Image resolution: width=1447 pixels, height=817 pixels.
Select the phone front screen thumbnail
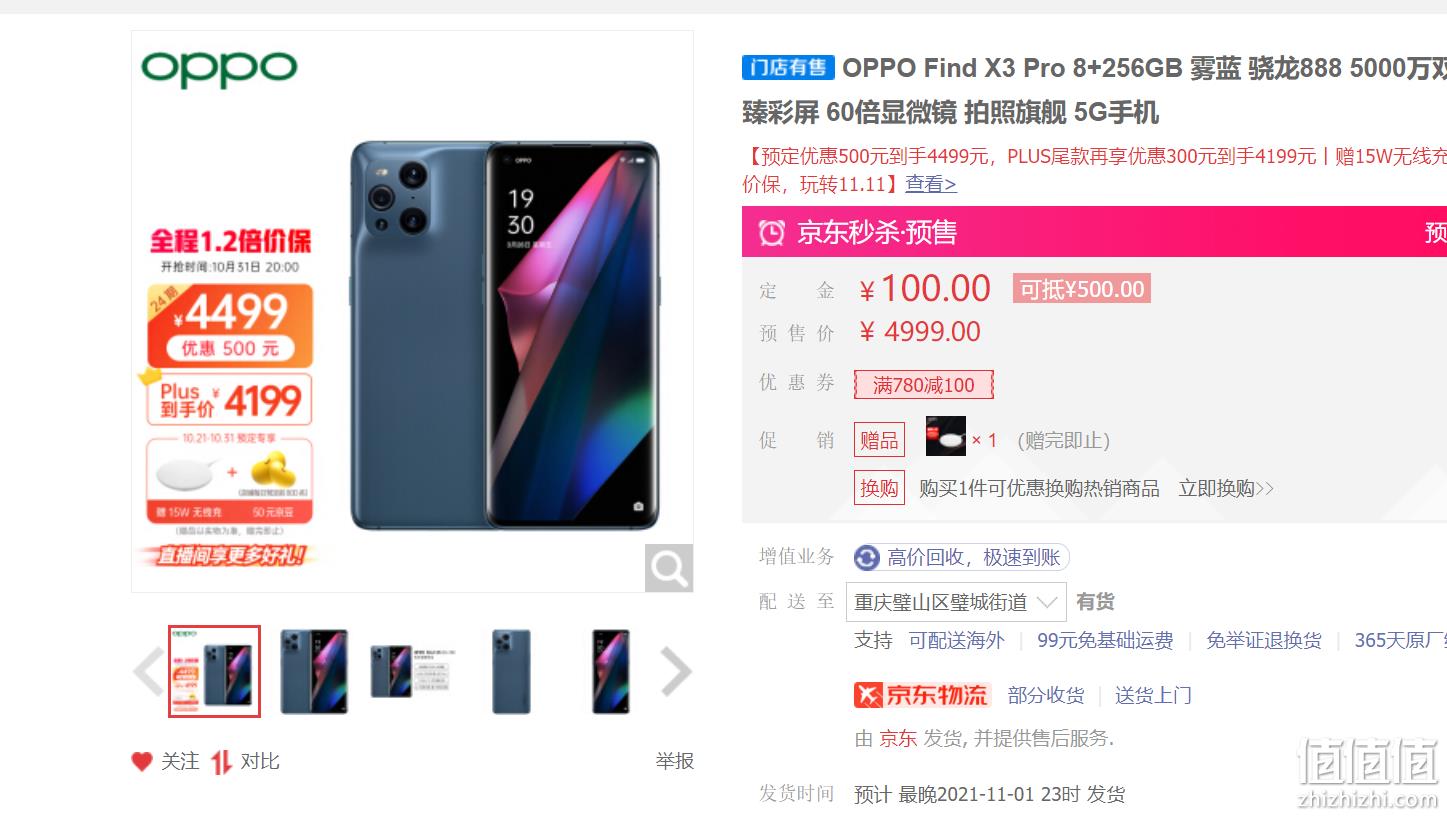[610, 672]
